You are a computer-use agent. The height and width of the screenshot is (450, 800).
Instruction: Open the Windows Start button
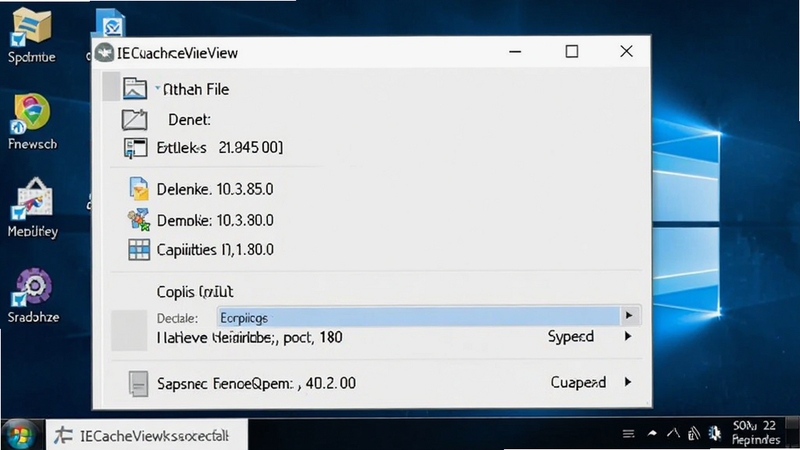click(20, 435)
